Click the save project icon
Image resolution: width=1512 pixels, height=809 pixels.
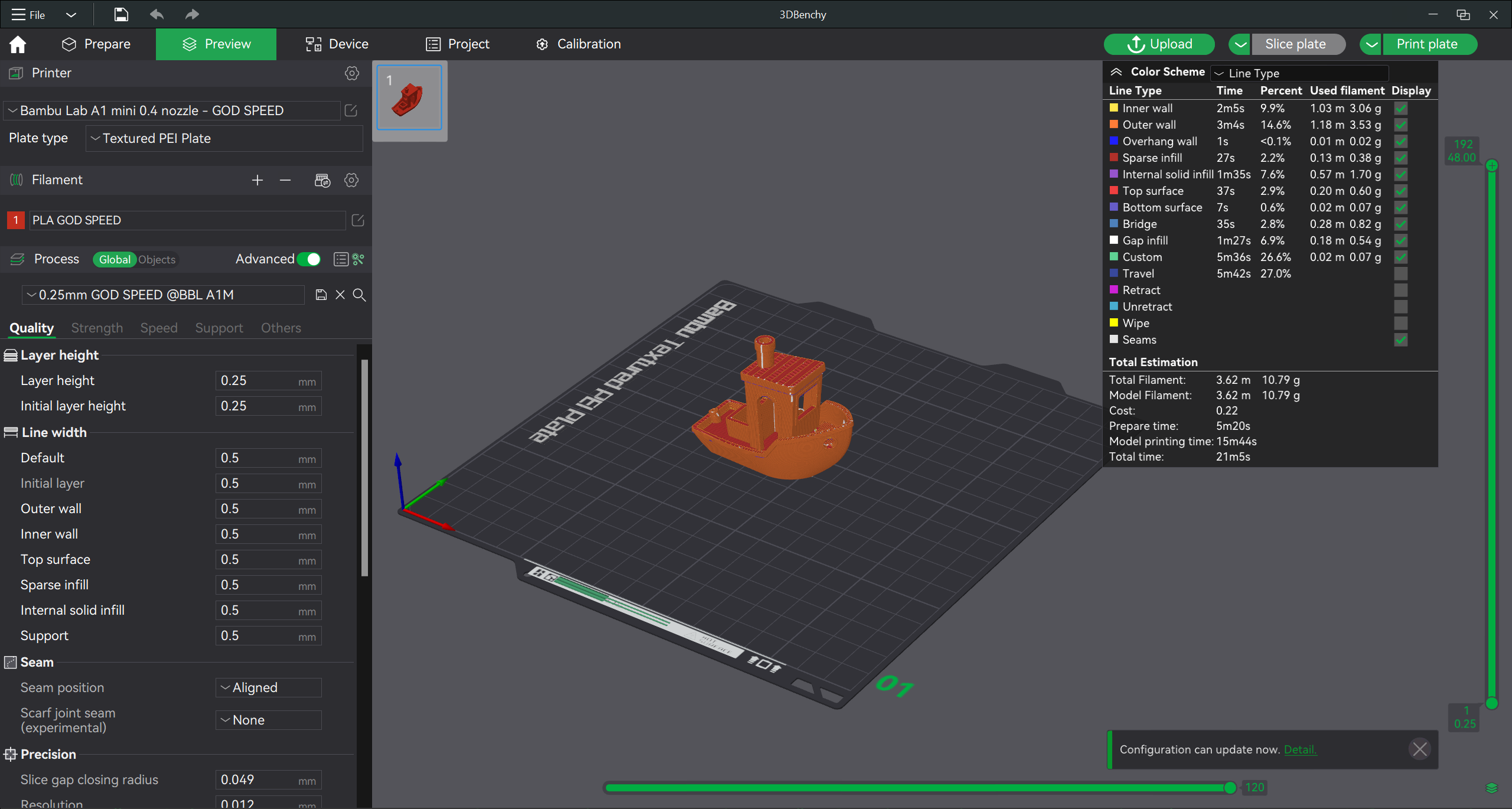(x=121, y=14)
